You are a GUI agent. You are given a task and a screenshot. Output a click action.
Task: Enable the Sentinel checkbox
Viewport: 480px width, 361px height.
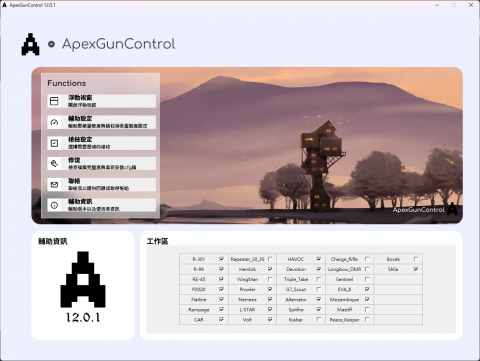[367, 279]
